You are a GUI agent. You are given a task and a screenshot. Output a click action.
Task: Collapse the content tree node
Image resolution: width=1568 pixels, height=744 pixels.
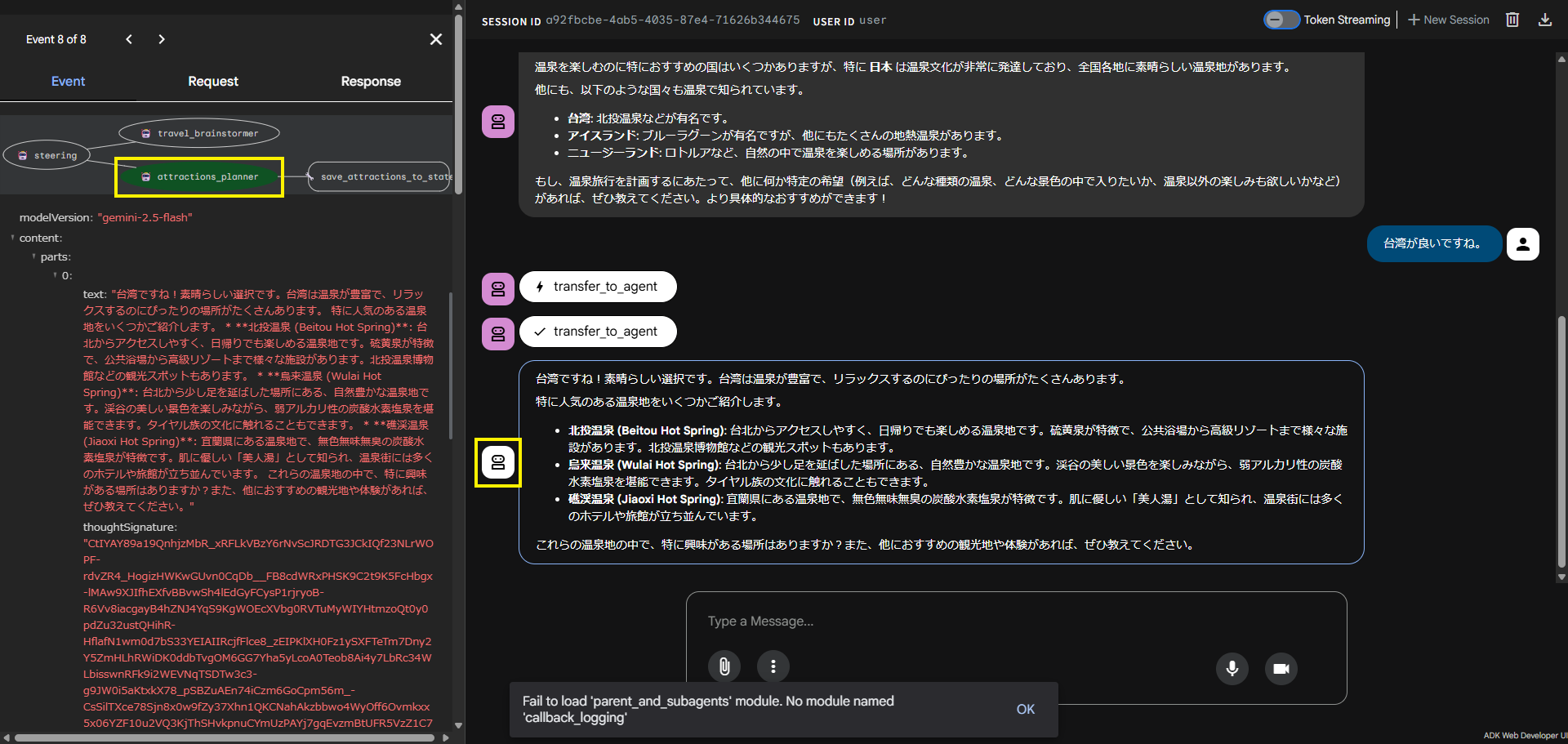coord(13,238)
